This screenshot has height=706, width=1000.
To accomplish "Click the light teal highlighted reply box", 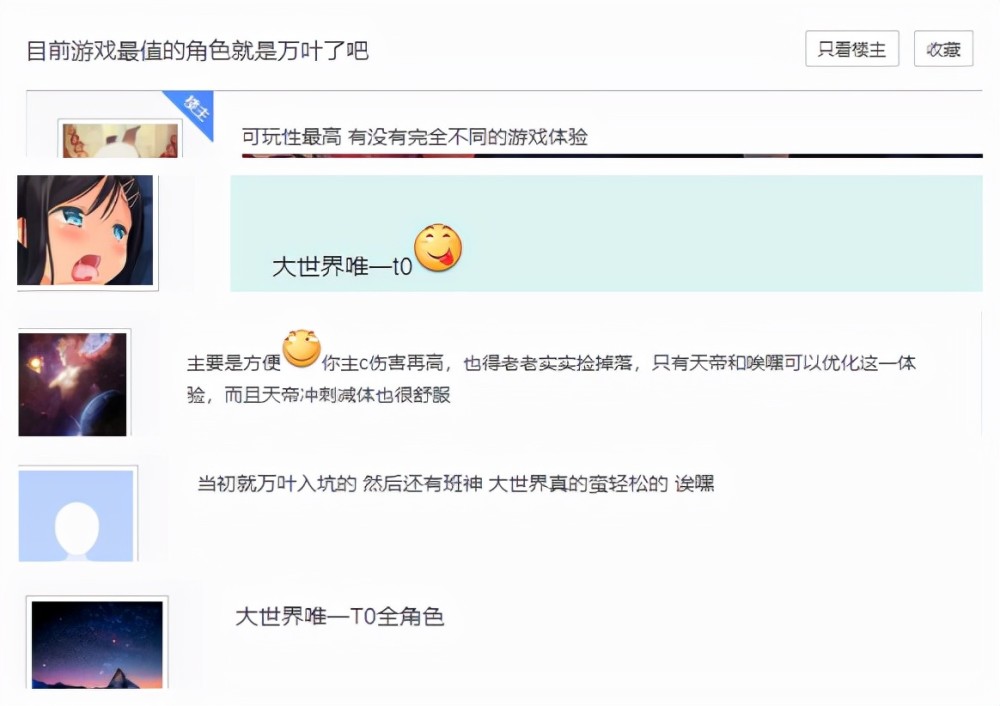I will pos(606,233).
